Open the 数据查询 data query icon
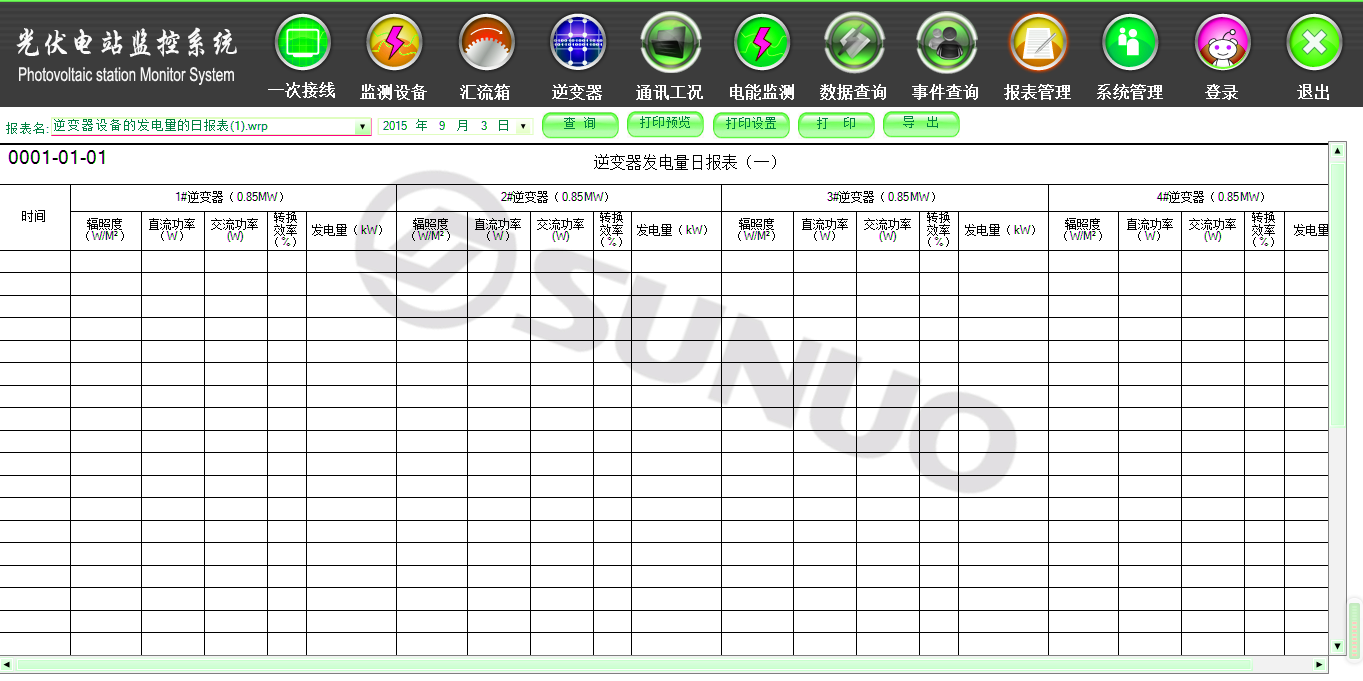This screenshot has width=1363, height=681. click(853, 43)
